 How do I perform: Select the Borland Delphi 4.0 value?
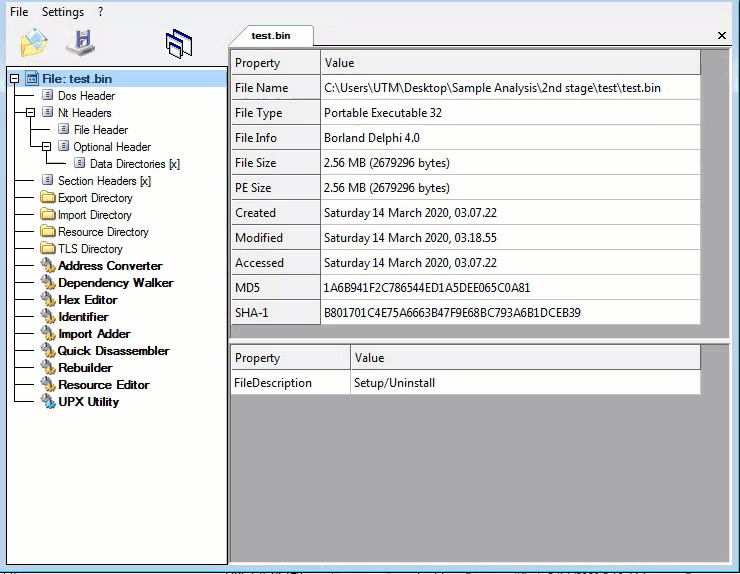tap(511, 138)
